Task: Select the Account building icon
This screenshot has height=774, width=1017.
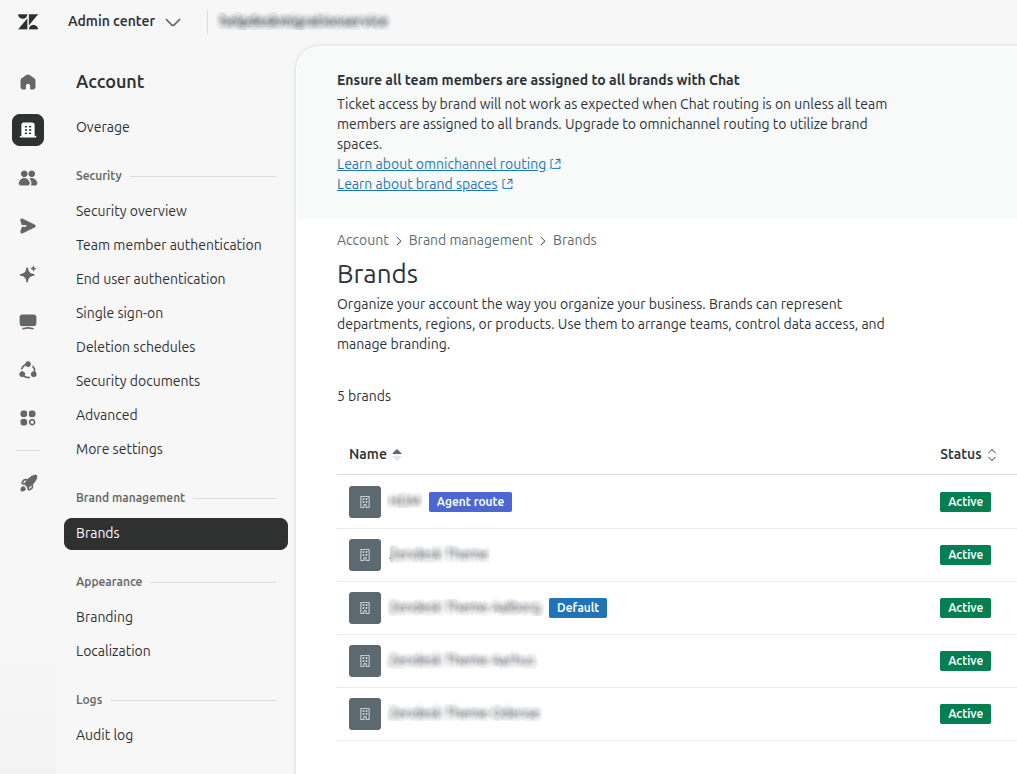Action: pos(28,130)
